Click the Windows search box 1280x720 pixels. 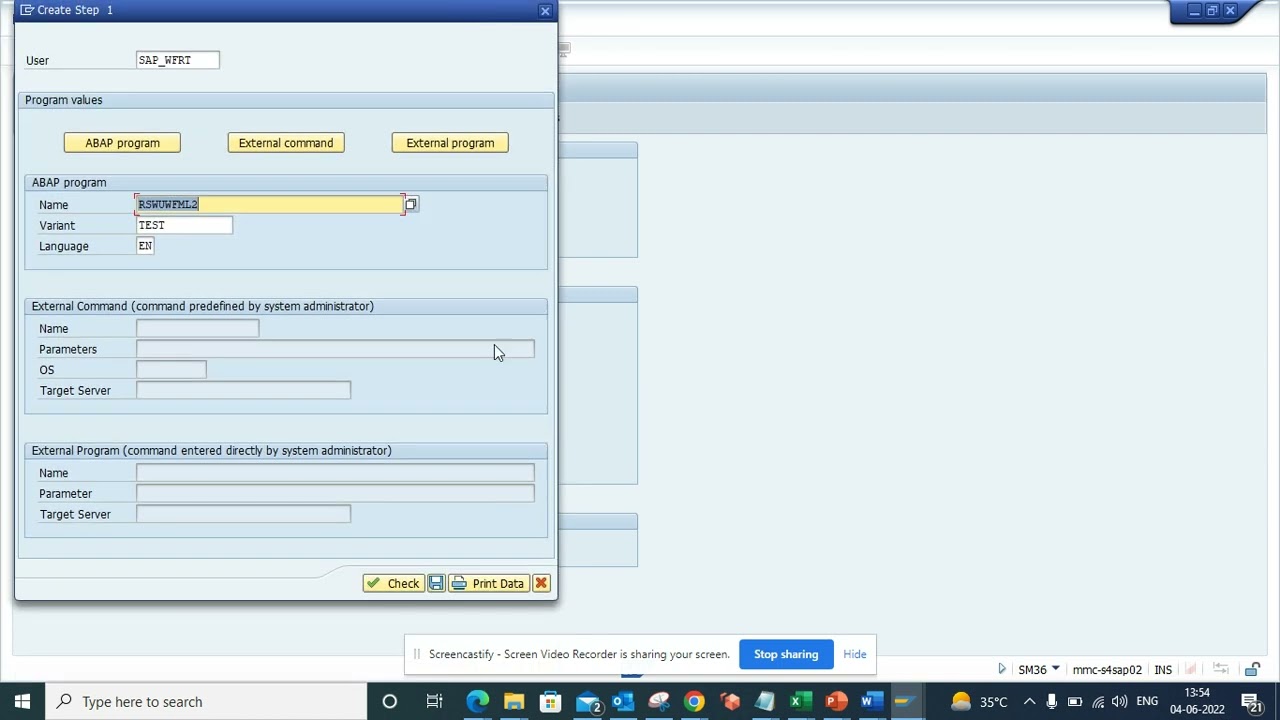pyautogui.click(x=208, y=702)
